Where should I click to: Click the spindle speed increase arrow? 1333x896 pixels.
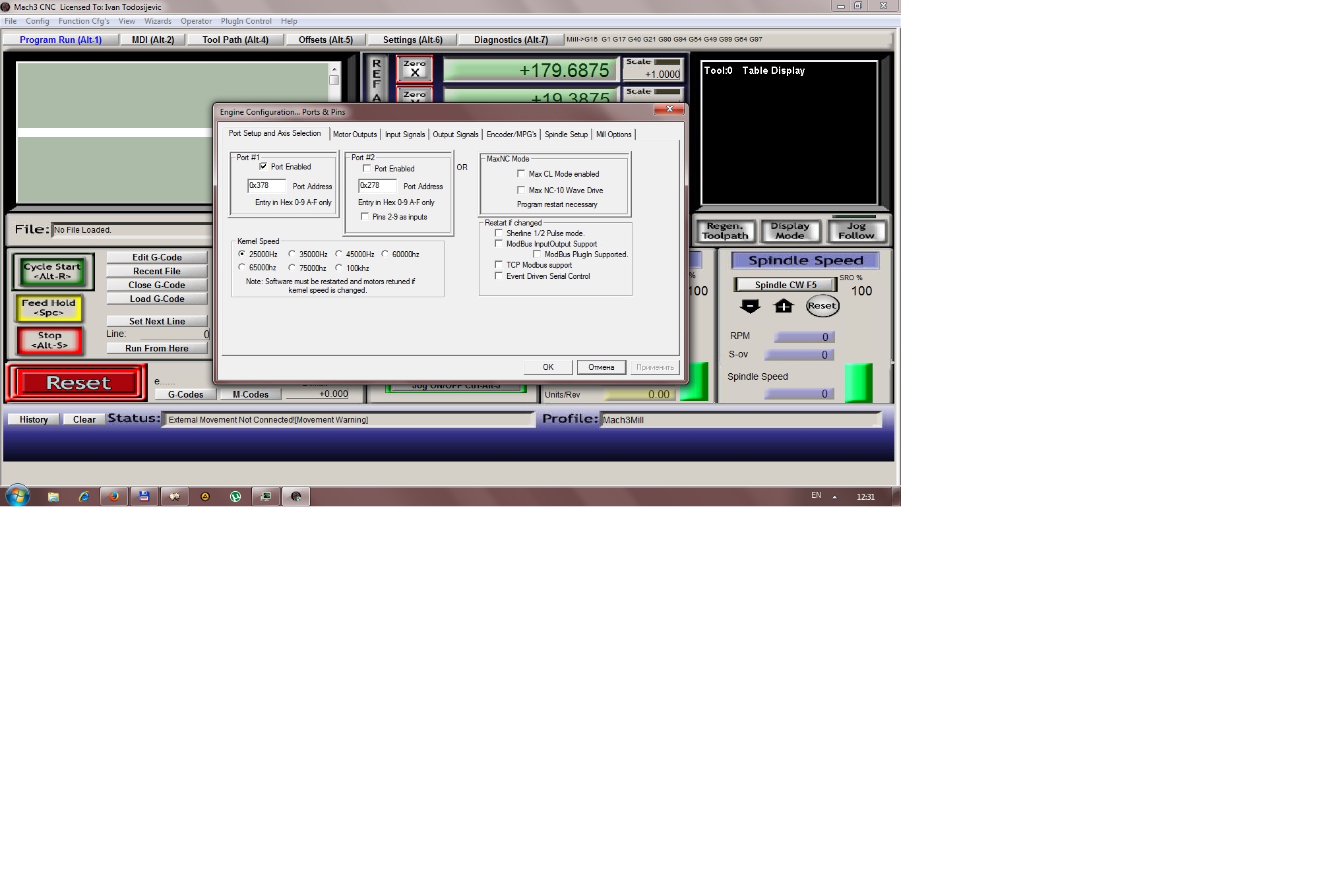[784, 306]
